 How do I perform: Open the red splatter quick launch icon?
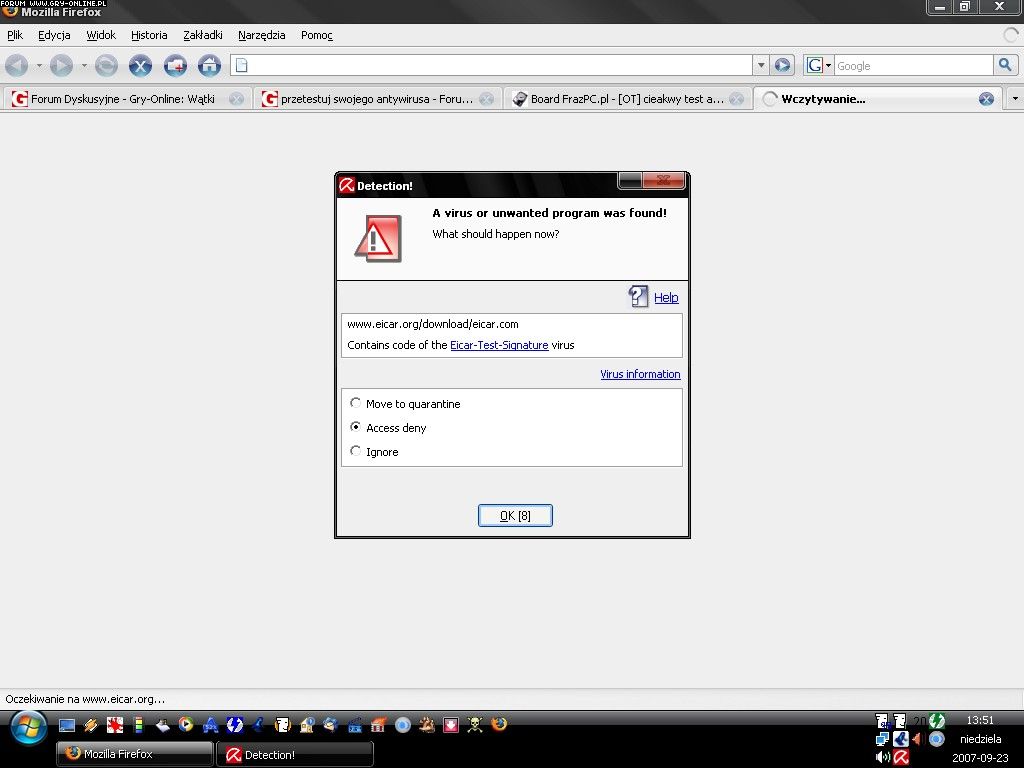pyautogui.click(x=115, y=725)
